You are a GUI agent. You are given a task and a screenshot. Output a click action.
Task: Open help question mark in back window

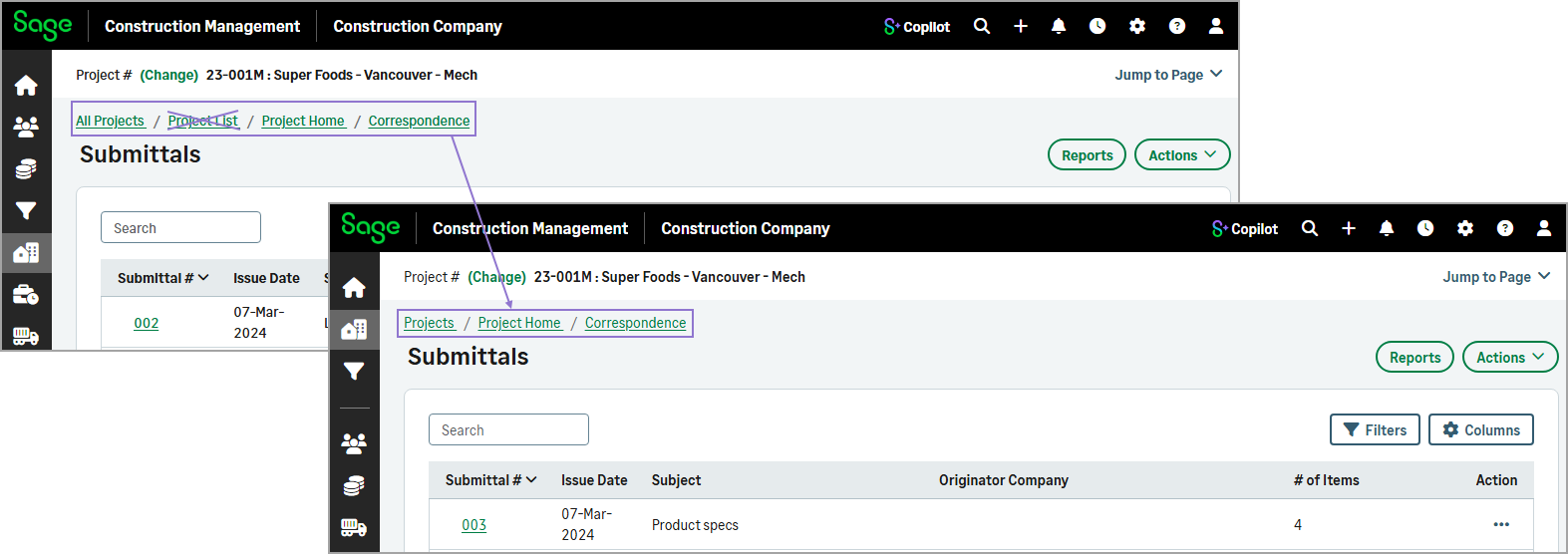1177,26
